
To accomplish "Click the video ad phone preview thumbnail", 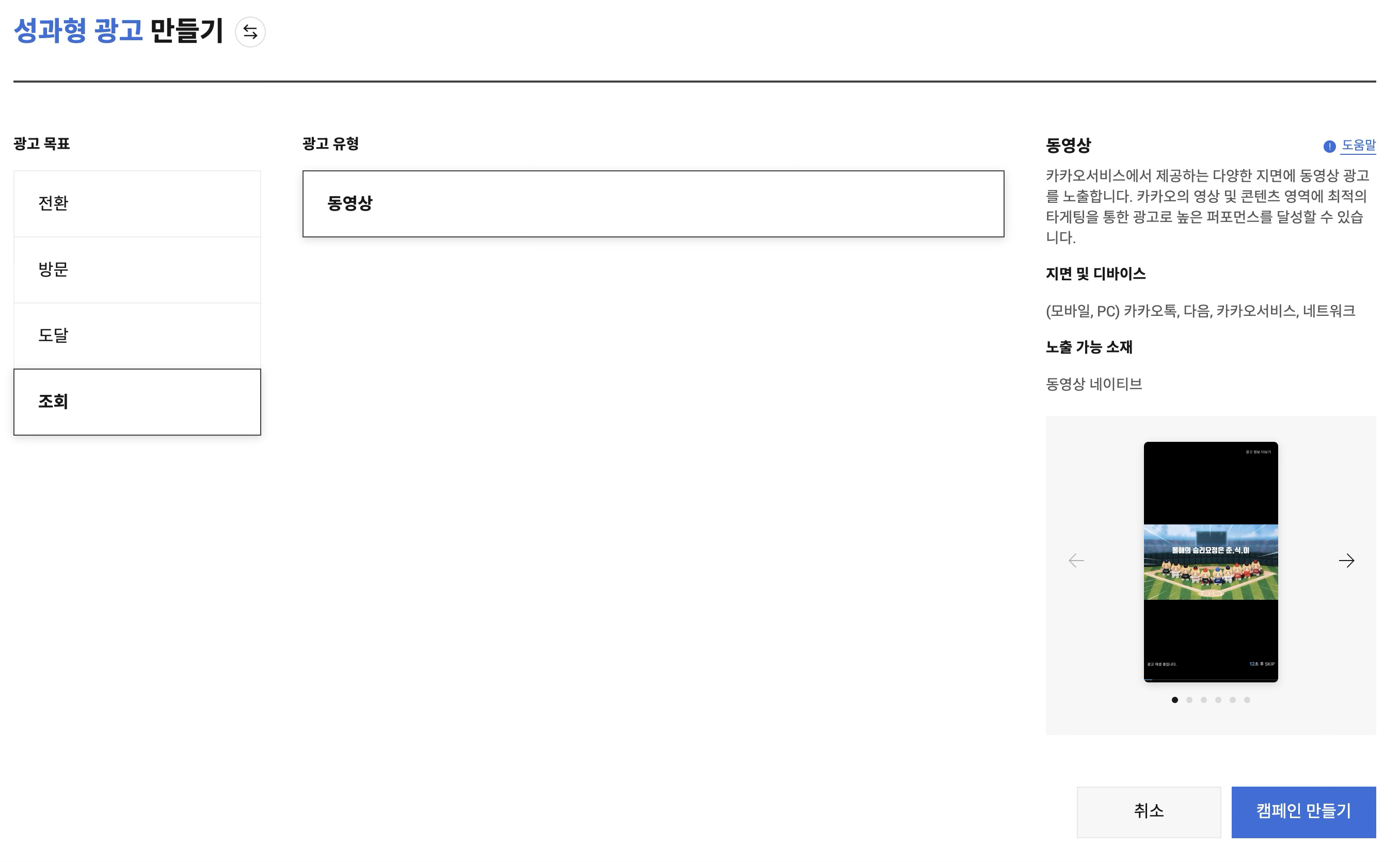I will 1210,562.
